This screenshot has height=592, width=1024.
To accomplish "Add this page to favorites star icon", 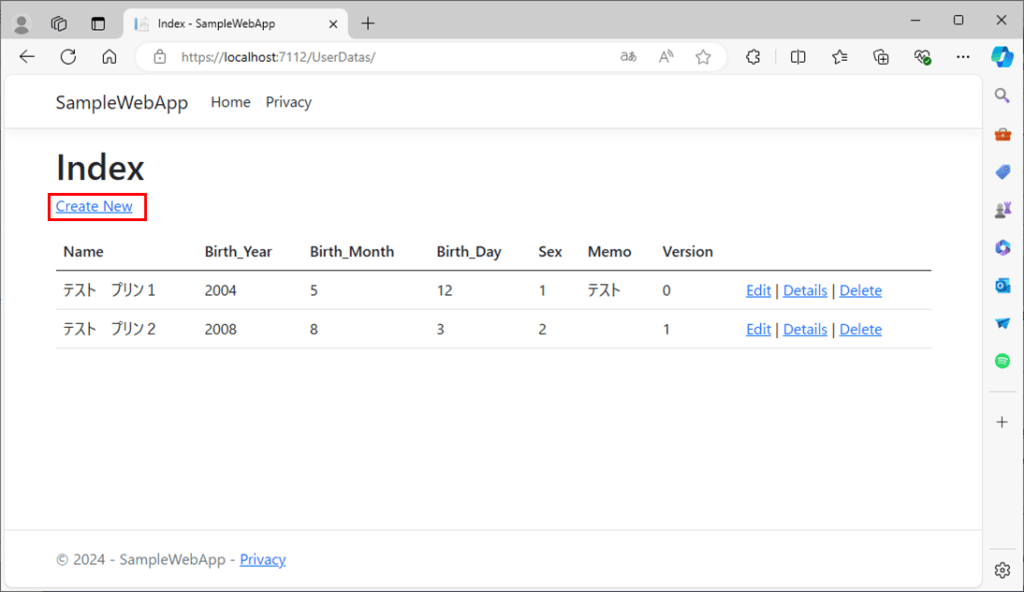I will 703,57.
